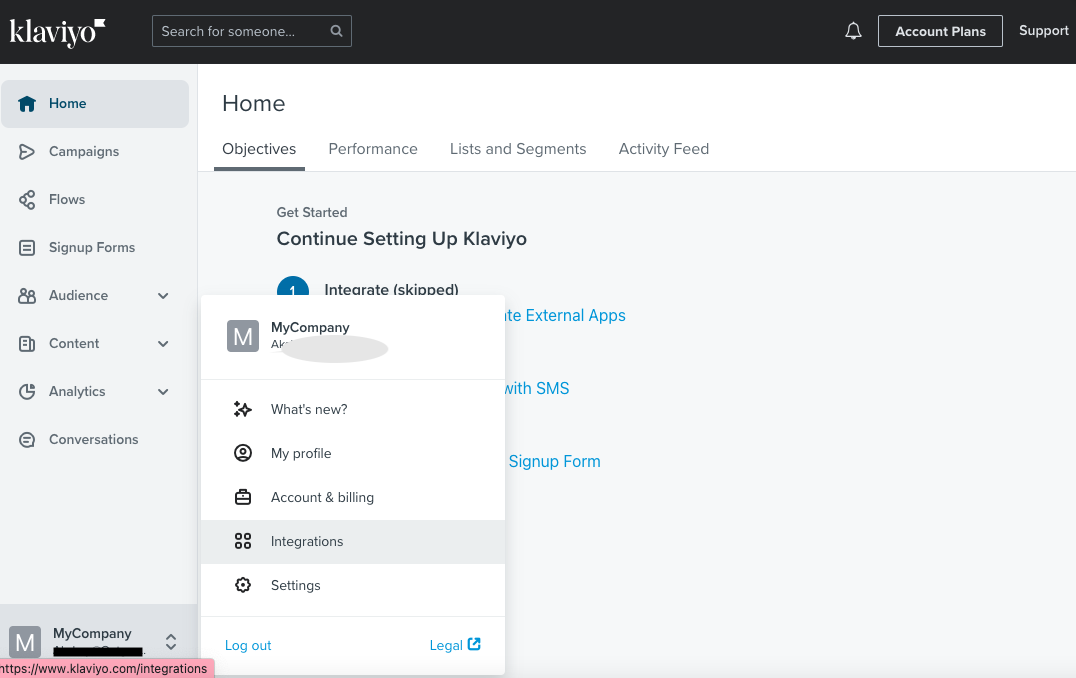Click the Settings gear icon
Screen dimensions: 1076x678
click(243, 585)
